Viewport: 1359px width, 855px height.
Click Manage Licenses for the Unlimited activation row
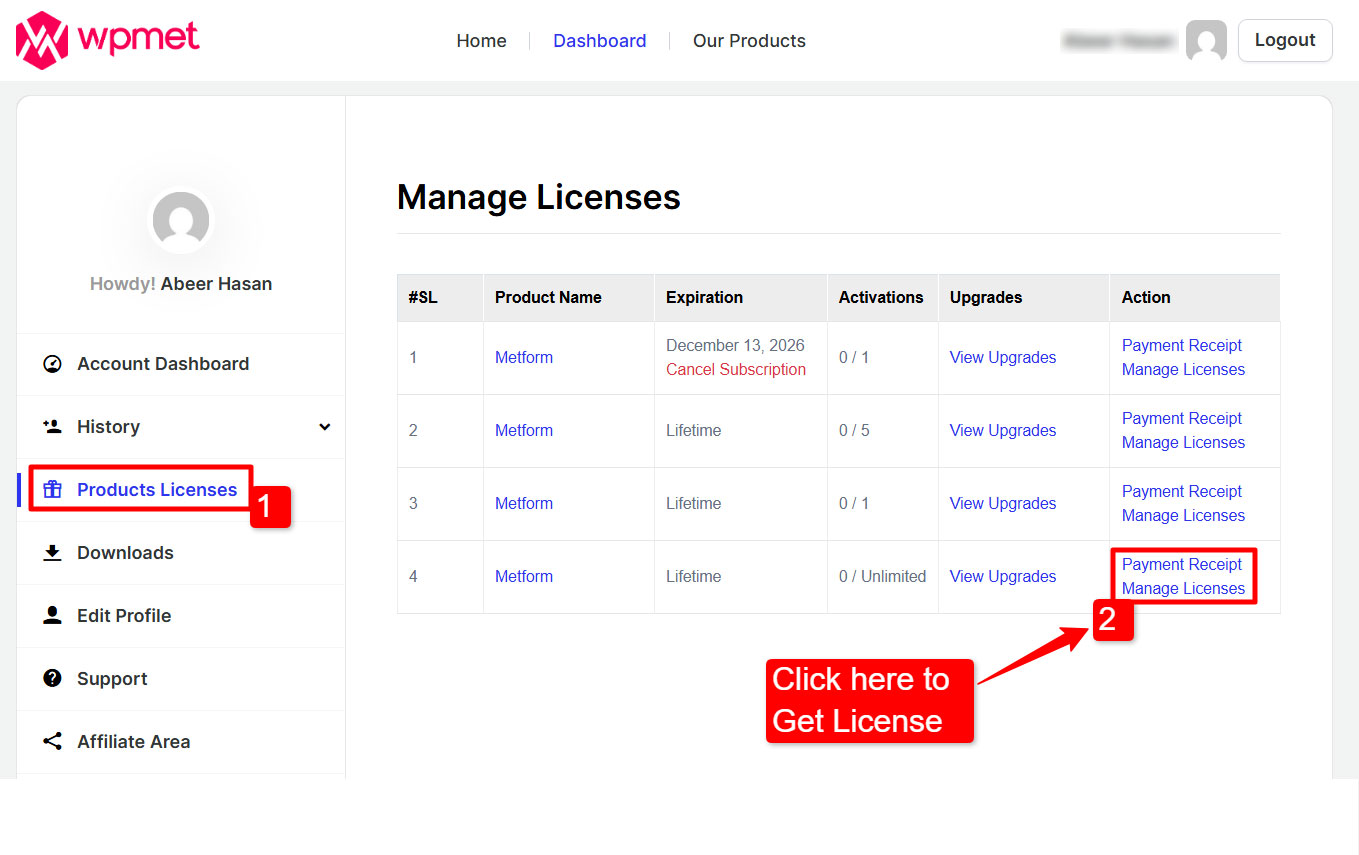(1183, 588)
